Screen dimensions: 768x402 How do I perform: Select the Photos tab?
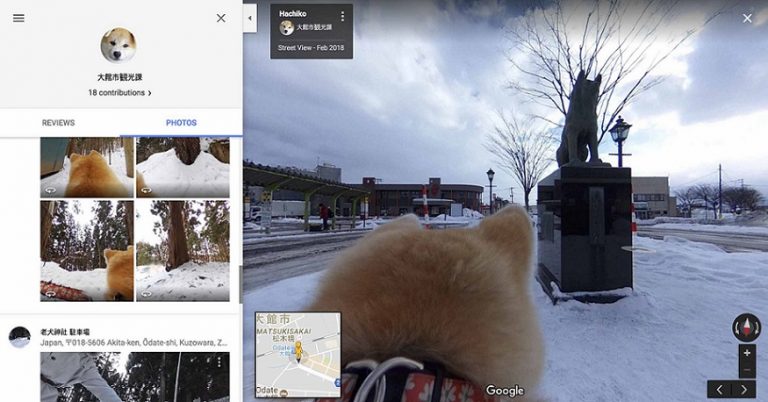[181, 123]
